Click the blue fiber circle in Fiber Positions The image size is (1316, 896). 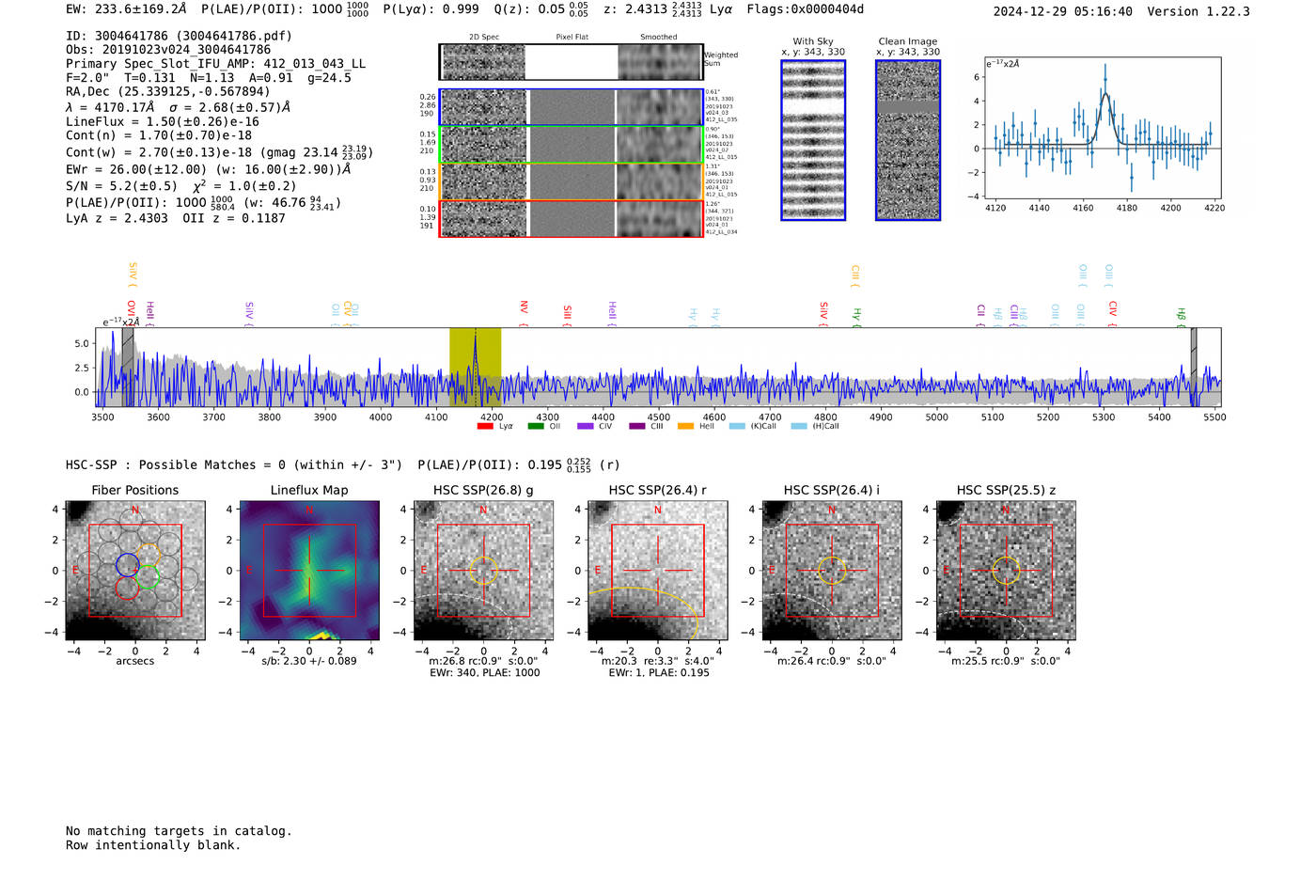[128, 564]
